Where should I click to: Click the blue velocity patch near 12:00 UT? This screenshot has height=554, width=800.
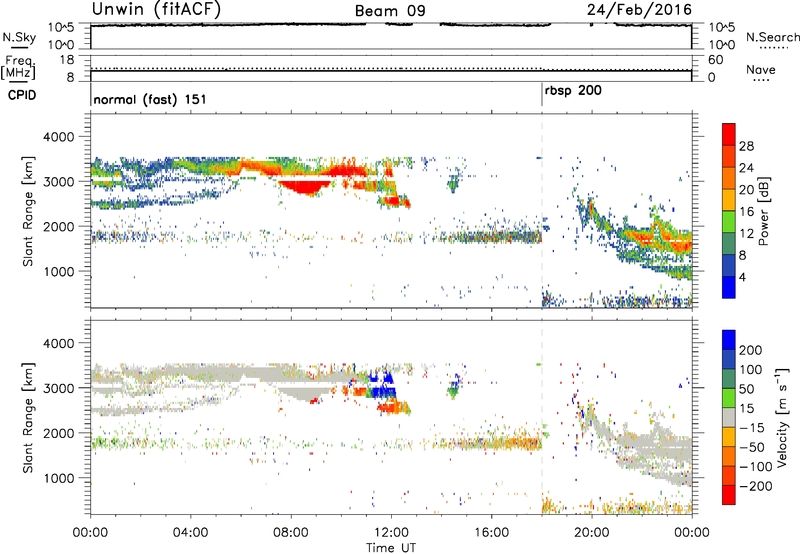(383, 387)
